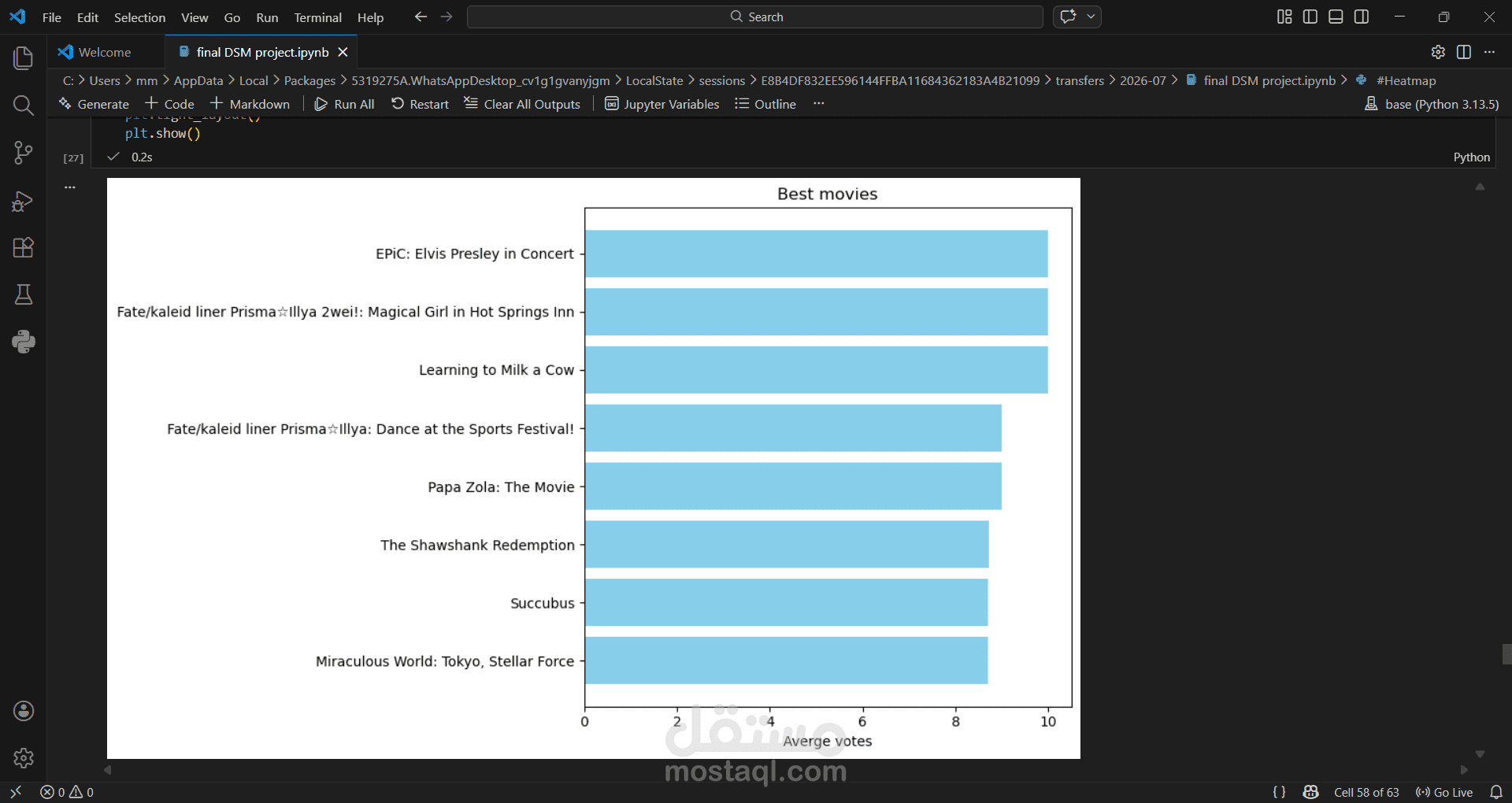This screenshot has width=1512, height=803.
Task: Click the Copilot status icon
Action: pos(1310,792)
